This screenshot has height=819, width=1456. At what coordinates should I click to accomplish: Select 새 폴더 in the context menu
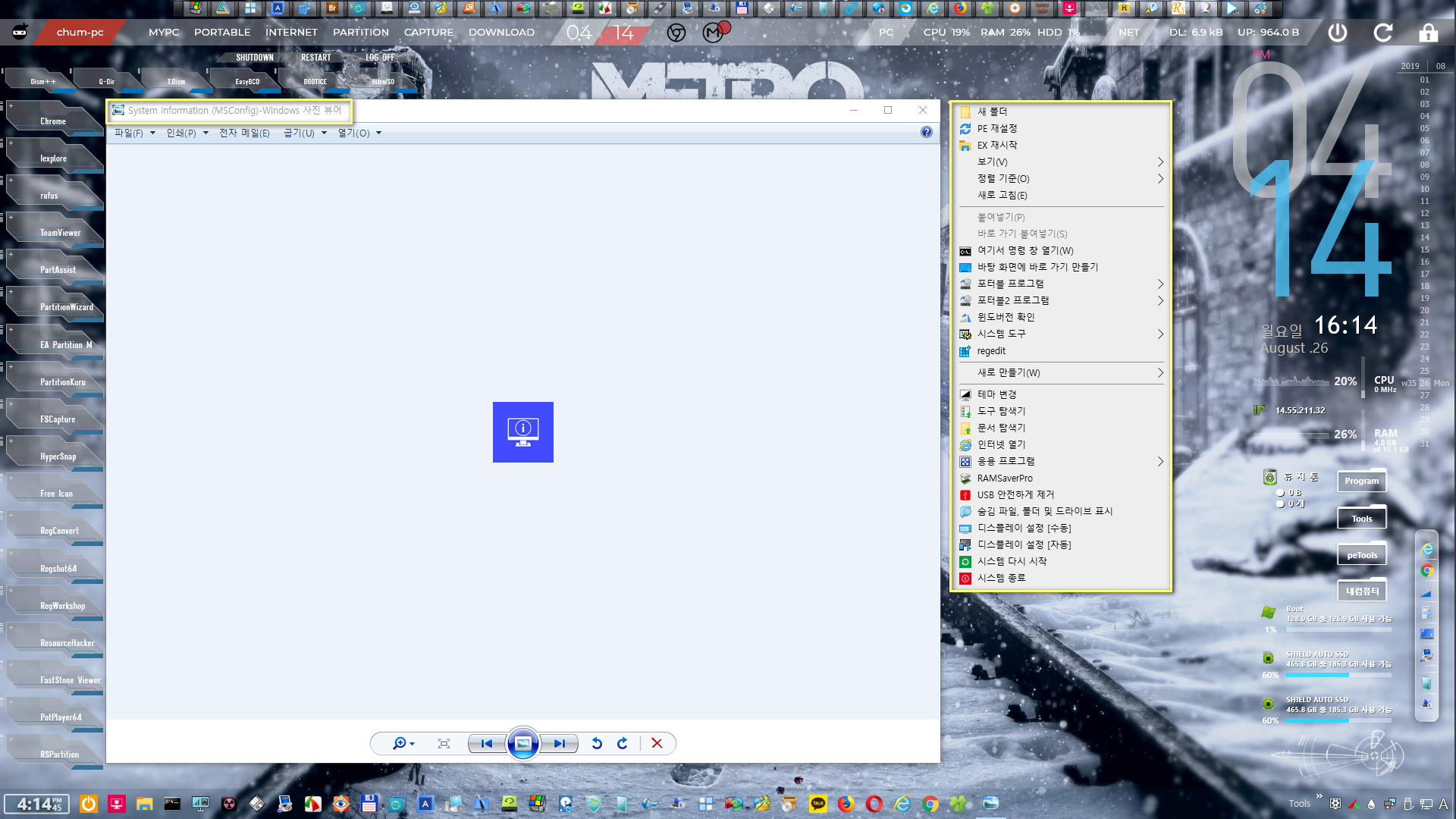pyautogui.click(x=1061, y=111)
